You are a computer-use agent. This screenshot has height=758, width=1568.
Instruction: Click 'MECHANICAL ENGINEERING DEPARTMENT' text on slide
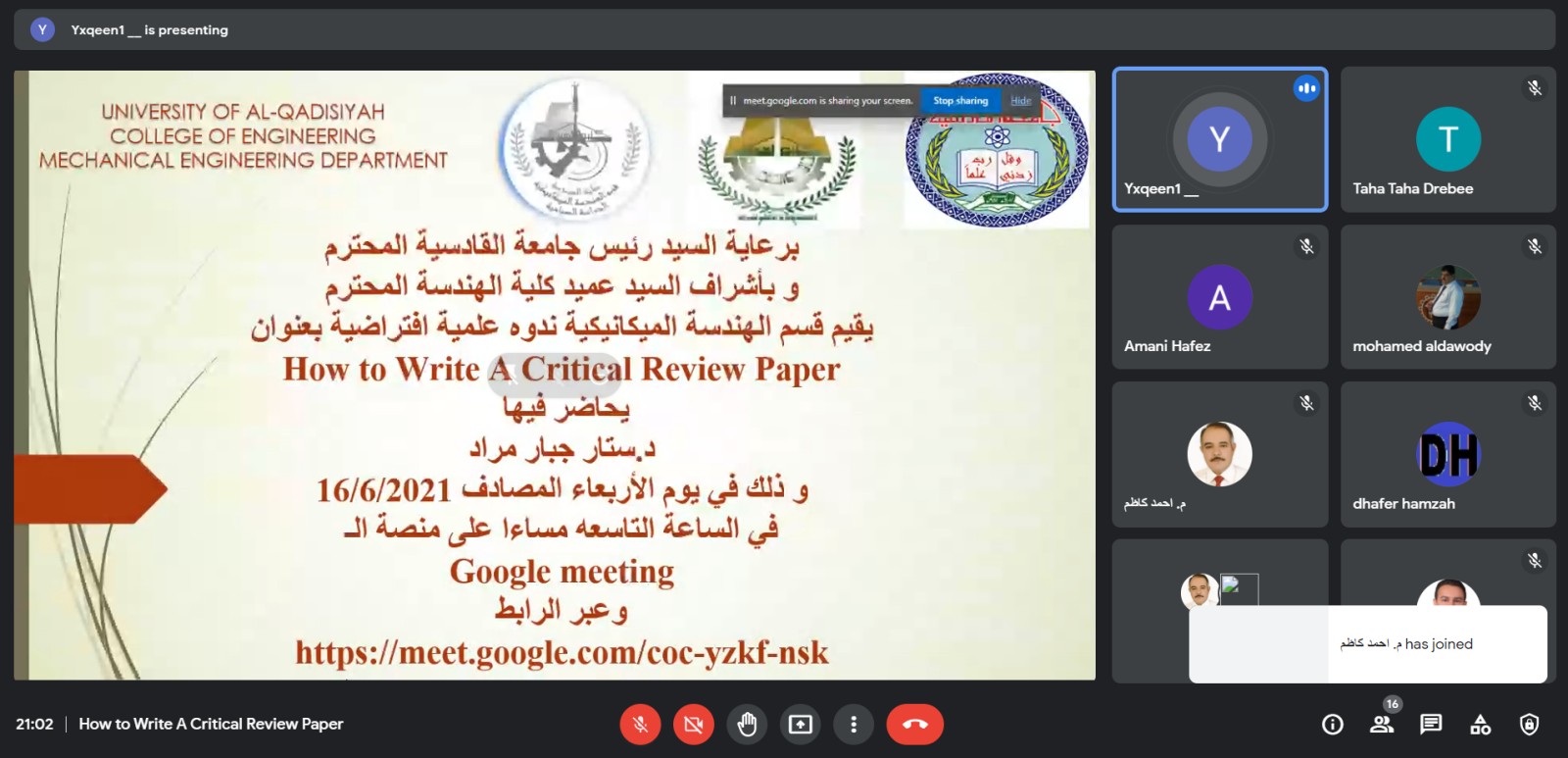pos(243,160)
